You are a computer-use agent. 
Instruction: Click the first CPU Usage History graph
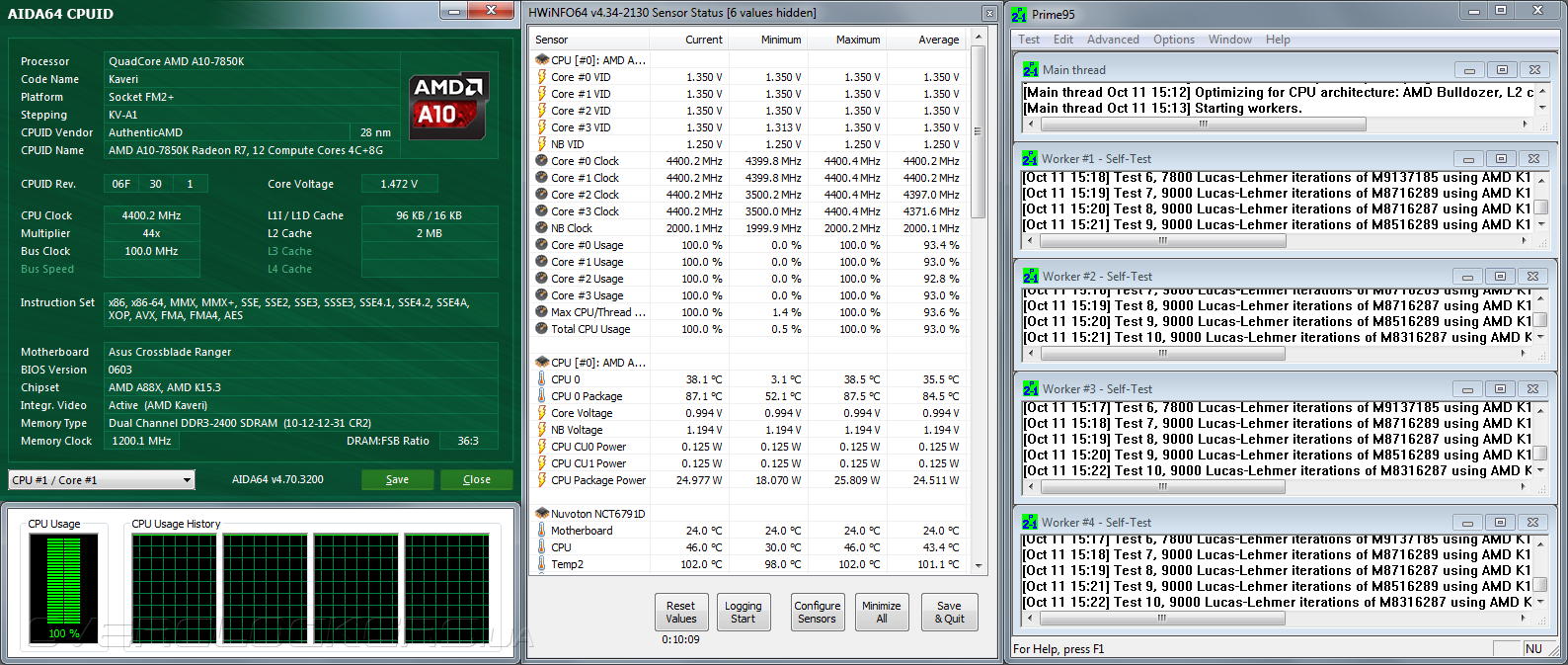[174, 588]
